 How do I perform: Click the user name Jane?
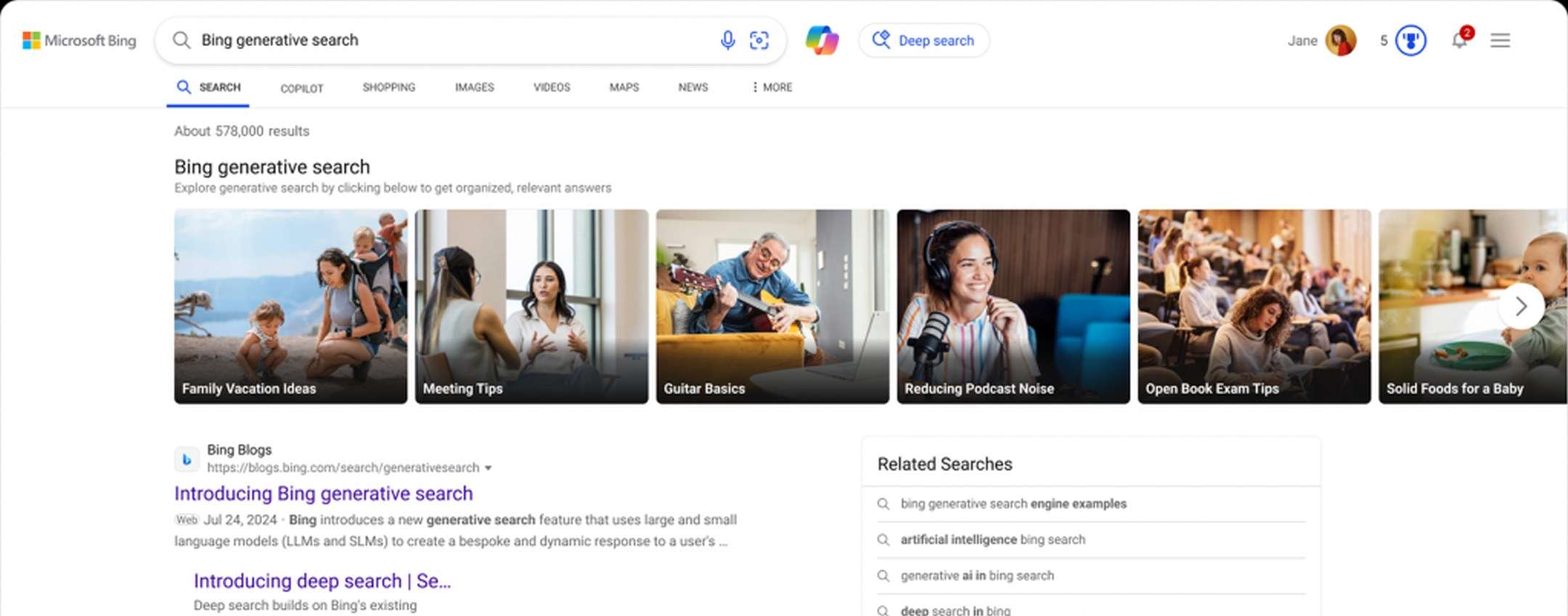(x=1302, y=41)
